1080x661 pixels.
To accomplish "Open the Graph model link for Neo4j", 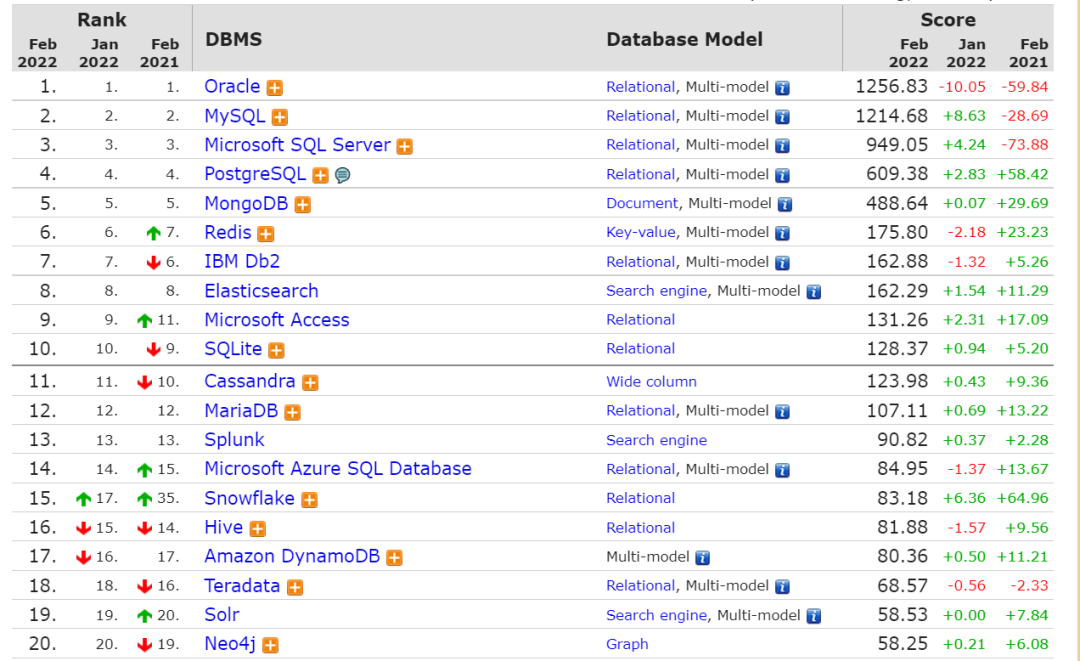I will point(627,645).
